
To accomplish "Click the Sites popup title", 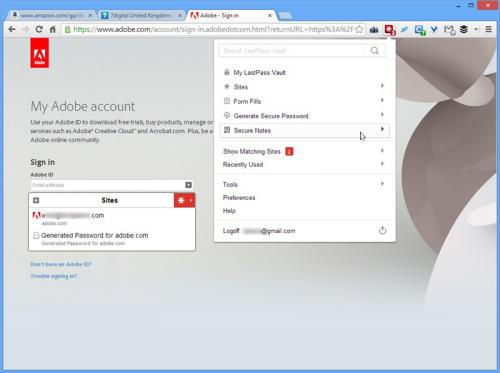I will pos(109,200).
